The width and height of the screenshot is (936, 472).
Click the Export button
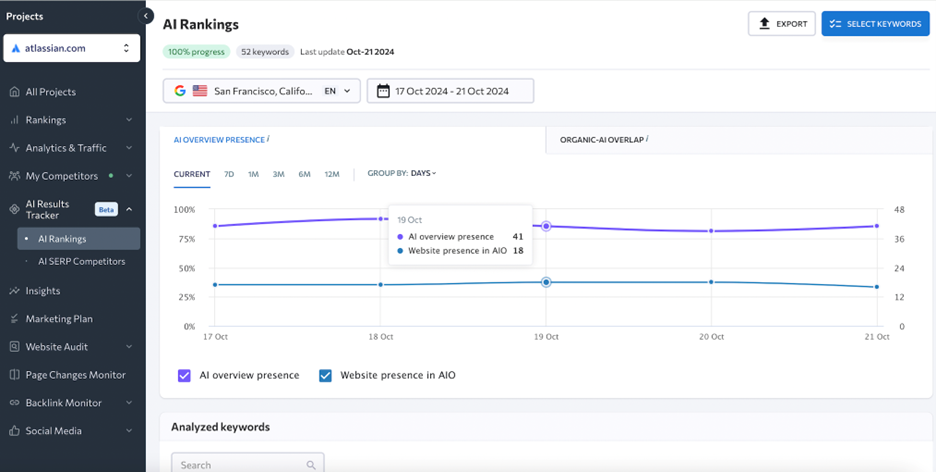(x=782, y=24)
